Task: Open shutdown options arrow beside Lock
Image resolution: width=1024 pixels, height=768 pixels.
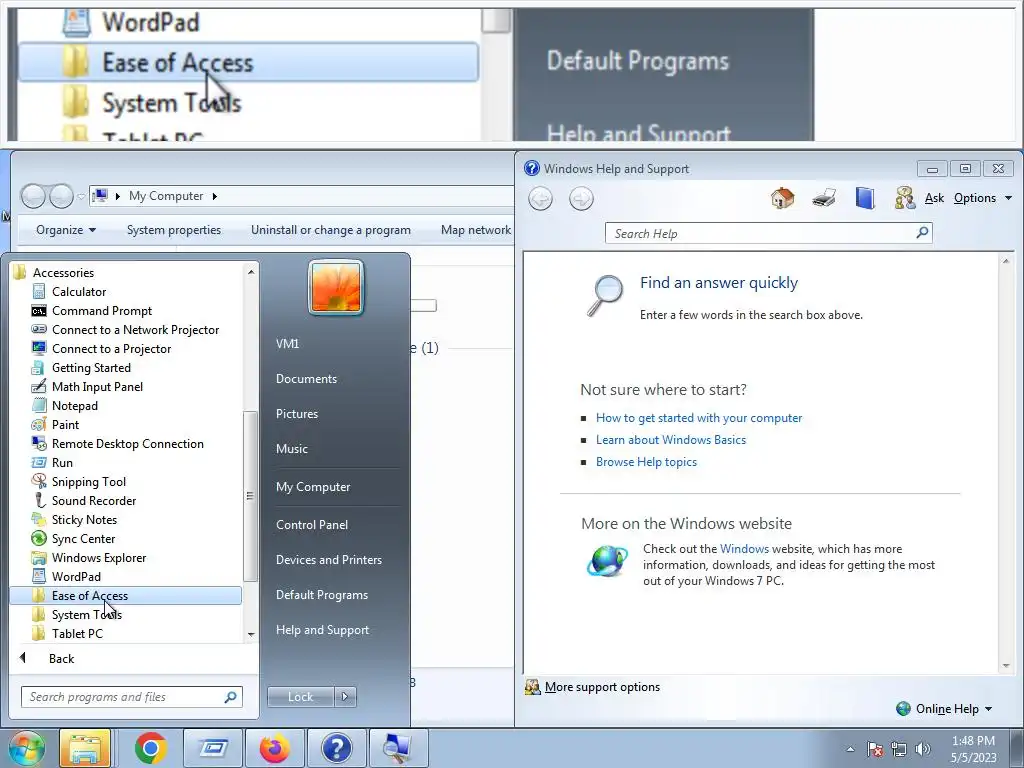Action: click(345, 697)
